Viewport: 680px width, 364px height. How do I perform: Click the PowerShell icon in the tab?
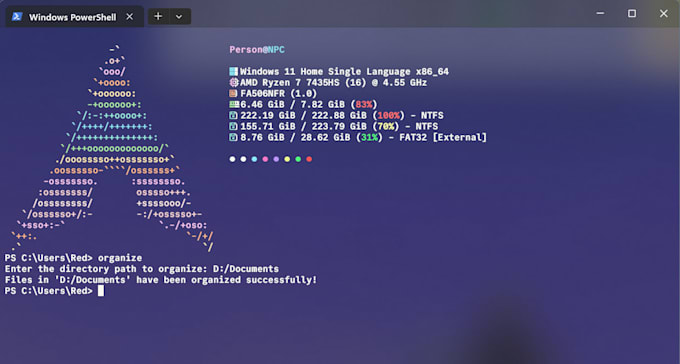point(17,17)
